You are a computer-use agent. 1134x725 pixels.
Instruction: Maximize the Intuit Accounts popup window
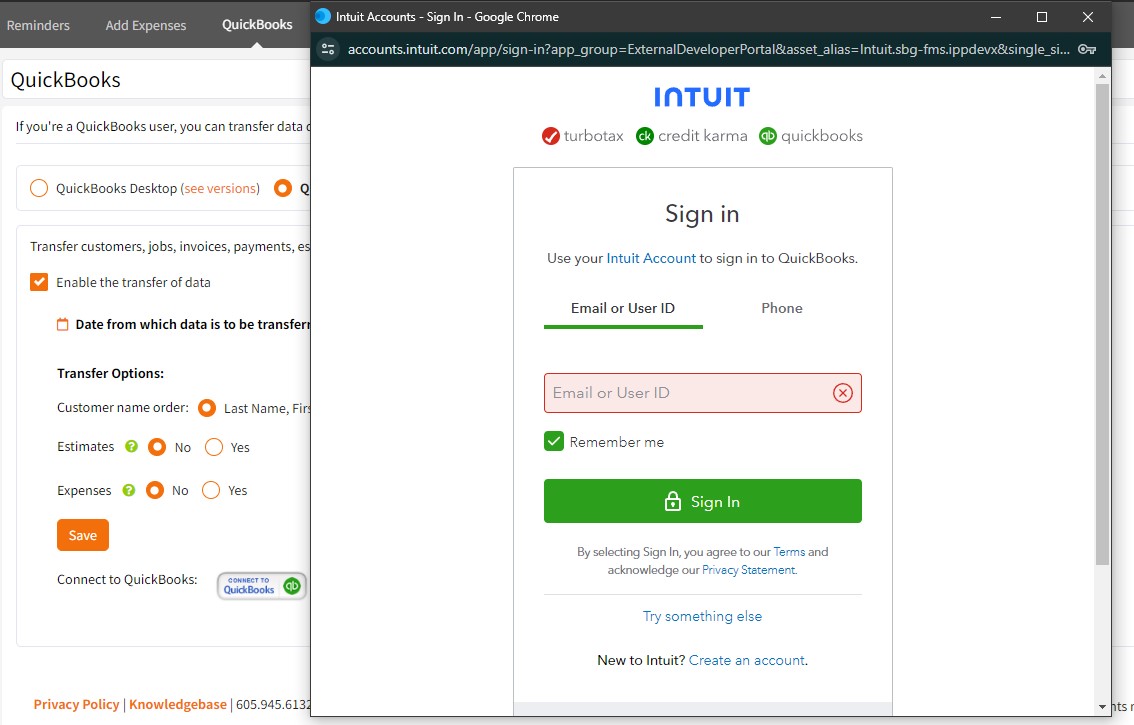[x=1041, y=17]
